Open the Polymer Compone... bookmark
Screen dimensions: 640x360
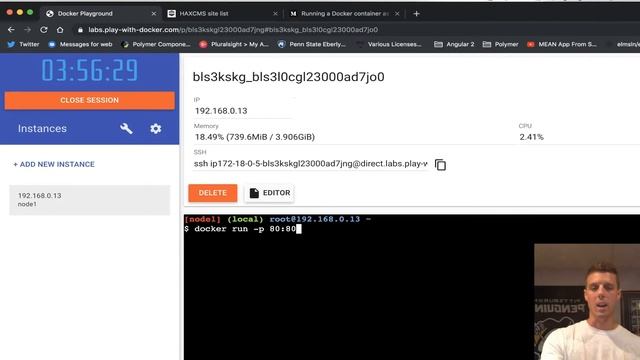point(156,44)
